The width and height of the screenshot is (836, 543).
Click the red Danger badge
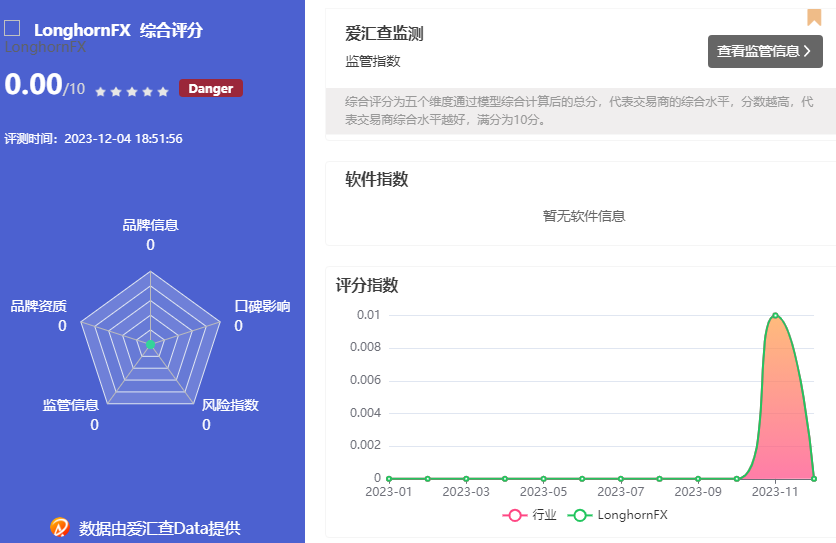[211, 88]
